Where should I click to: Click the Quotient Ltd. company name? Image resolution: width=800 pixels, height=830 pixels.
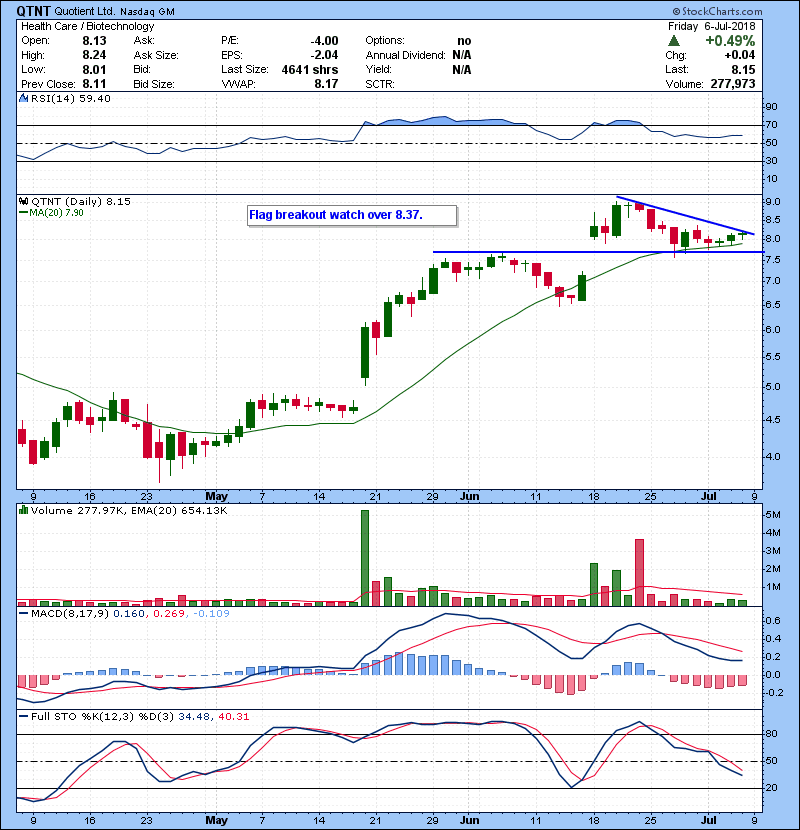point(85,11)
